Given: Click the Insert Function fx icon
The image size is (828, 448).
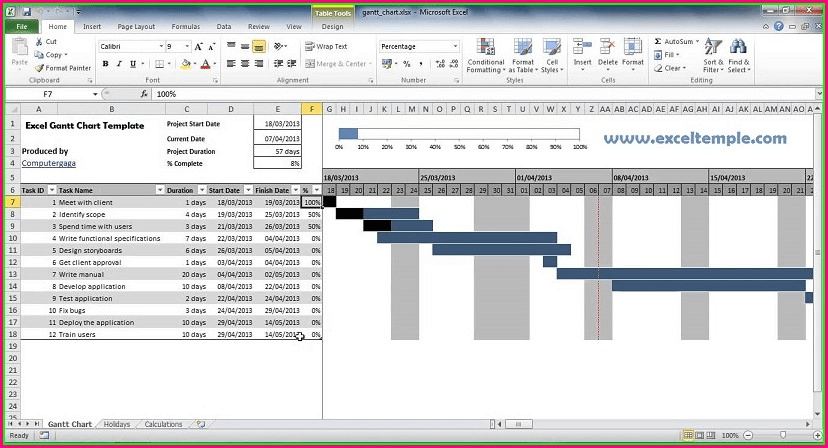Looking at the screenshot, I should tap(144, 94).
